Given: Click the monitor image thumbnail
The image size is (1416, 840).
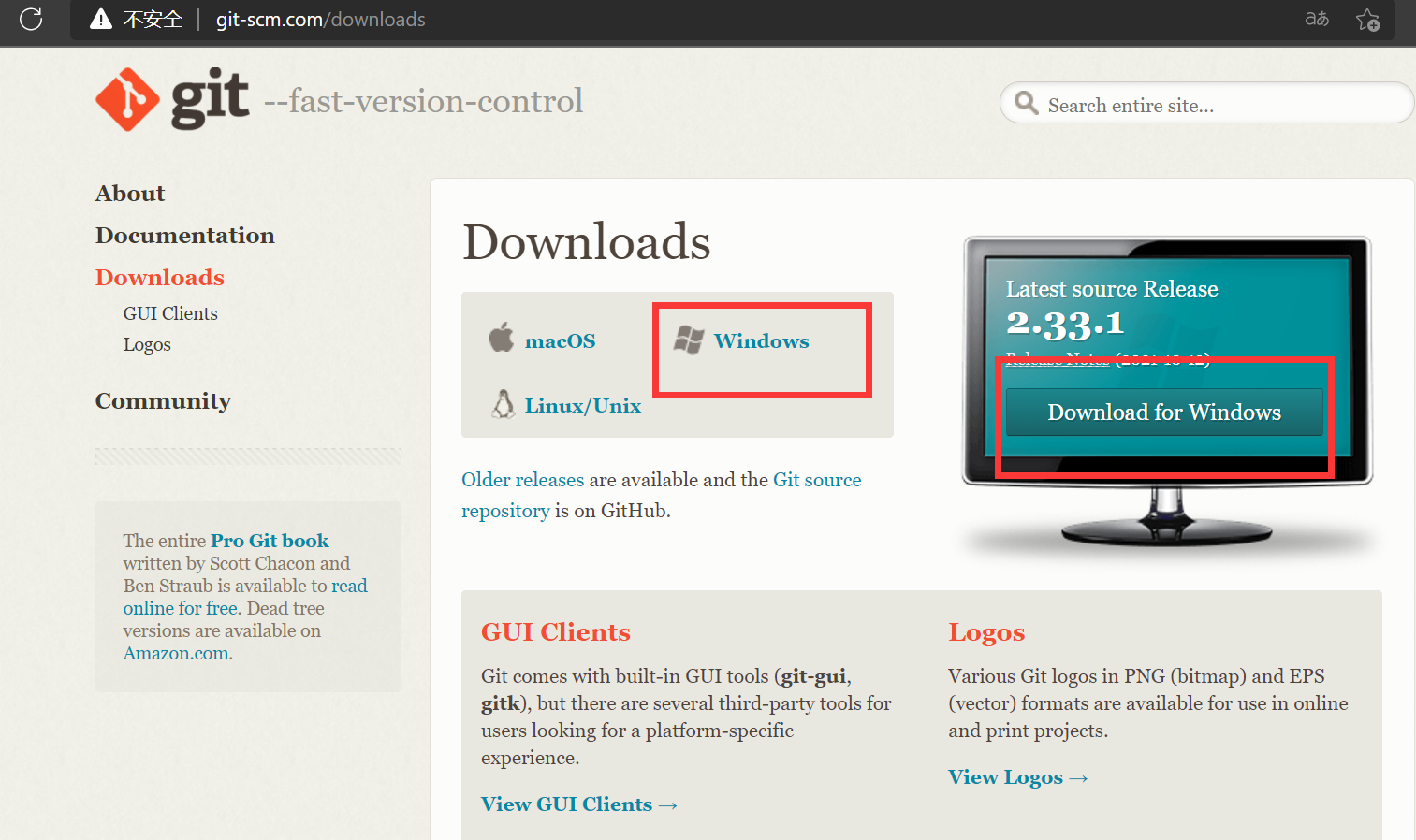Looking at the screenshot, I should (x=1167, y=391).
